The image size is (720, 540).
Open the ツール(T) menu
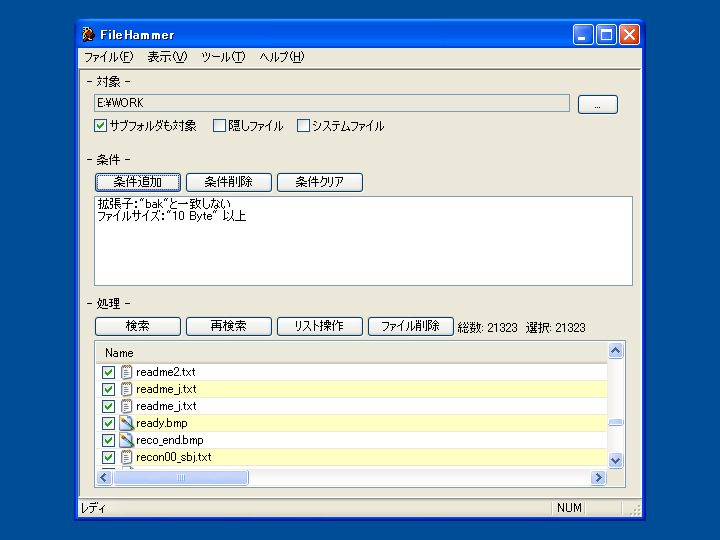[223, 57]
